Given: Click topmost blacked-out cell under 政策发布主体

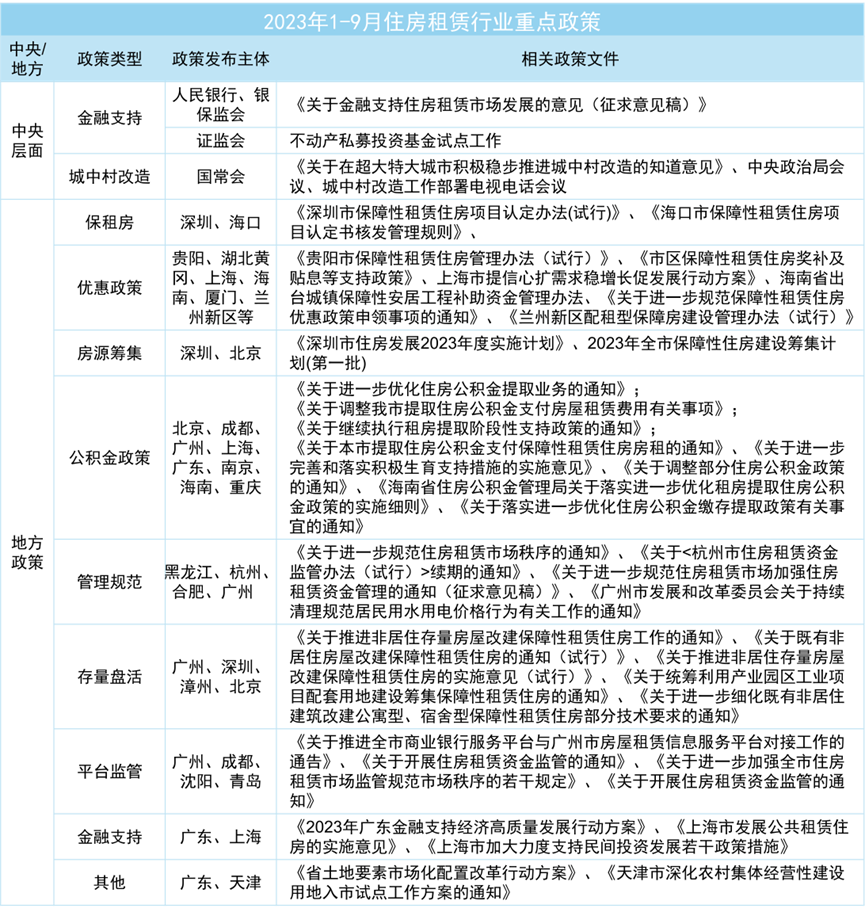Looking at the screenshot, I should tap(221, 105).
